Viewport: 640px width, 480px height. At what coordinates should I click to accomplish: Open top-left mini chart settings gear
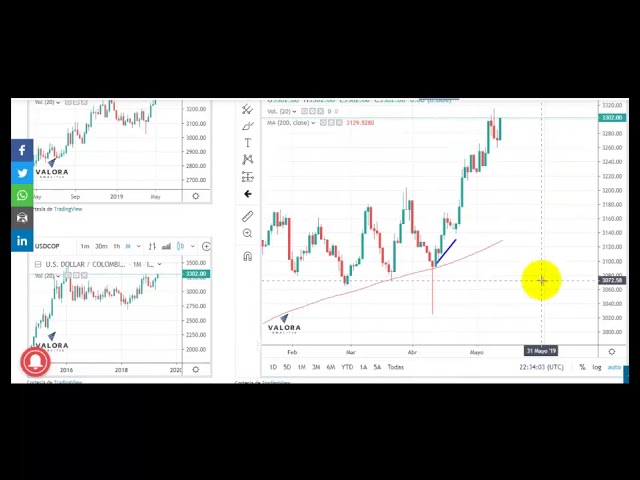coord(196,196)
